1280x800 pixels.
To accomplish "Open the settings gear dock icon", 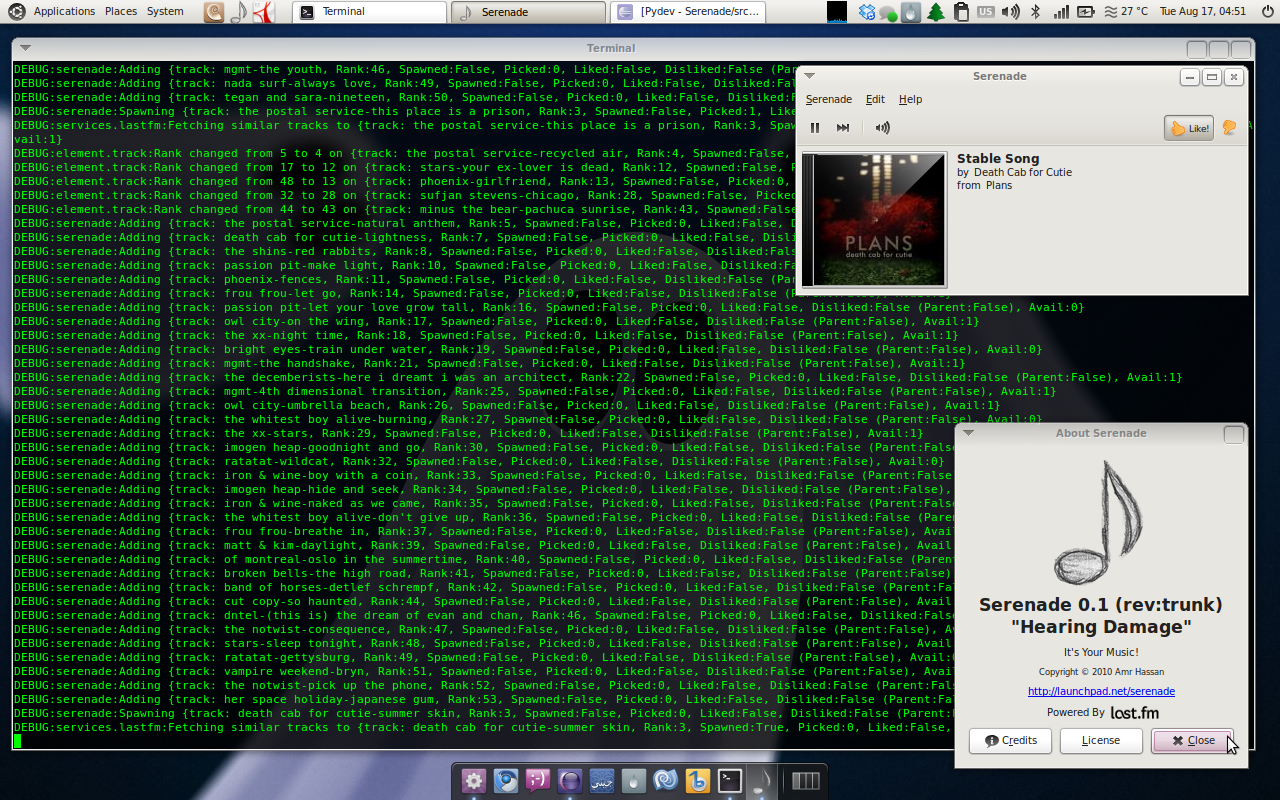I will click(x=474, y=781).
